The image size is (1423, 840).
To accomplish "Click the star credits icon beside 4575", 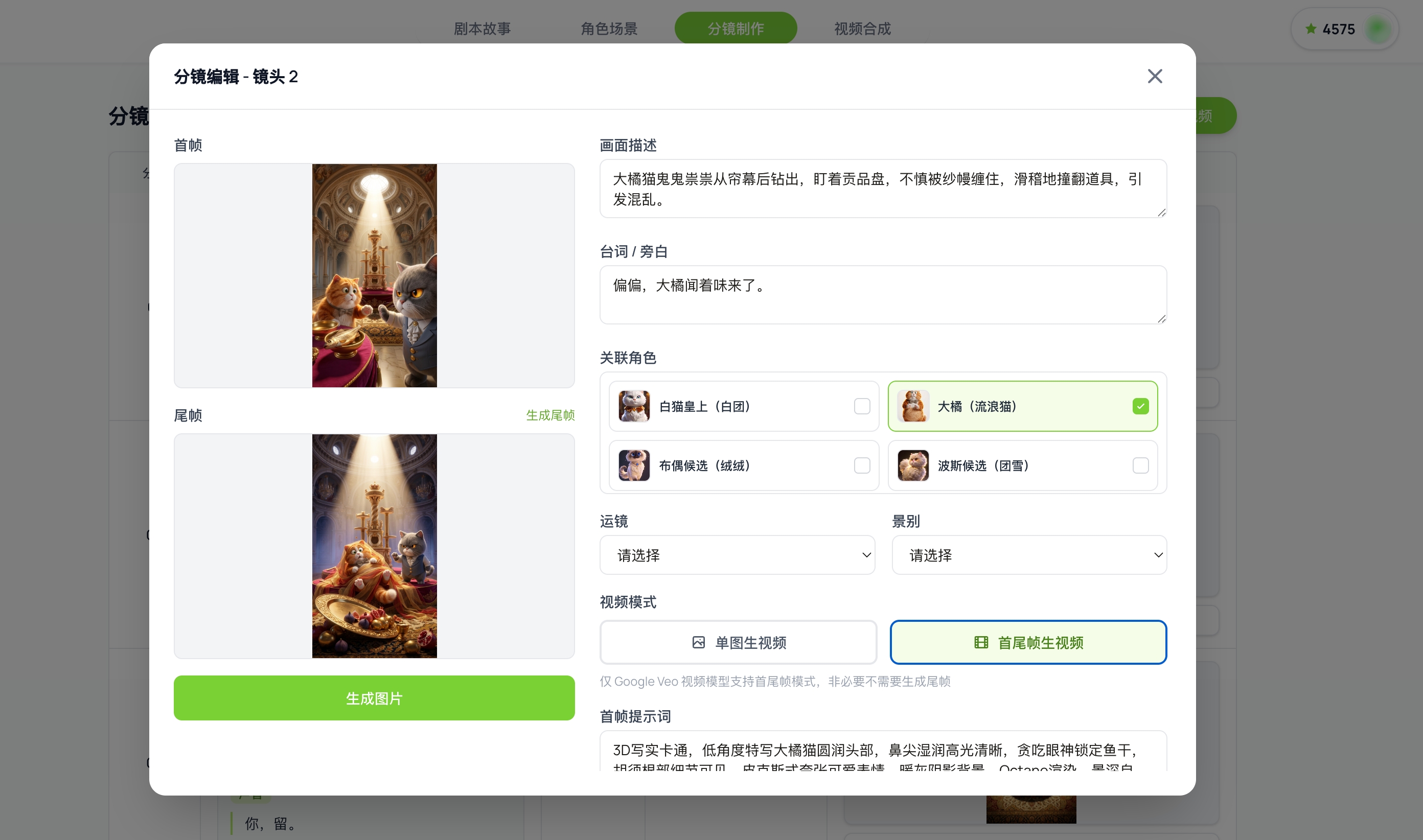I will tap(1311, 28).
